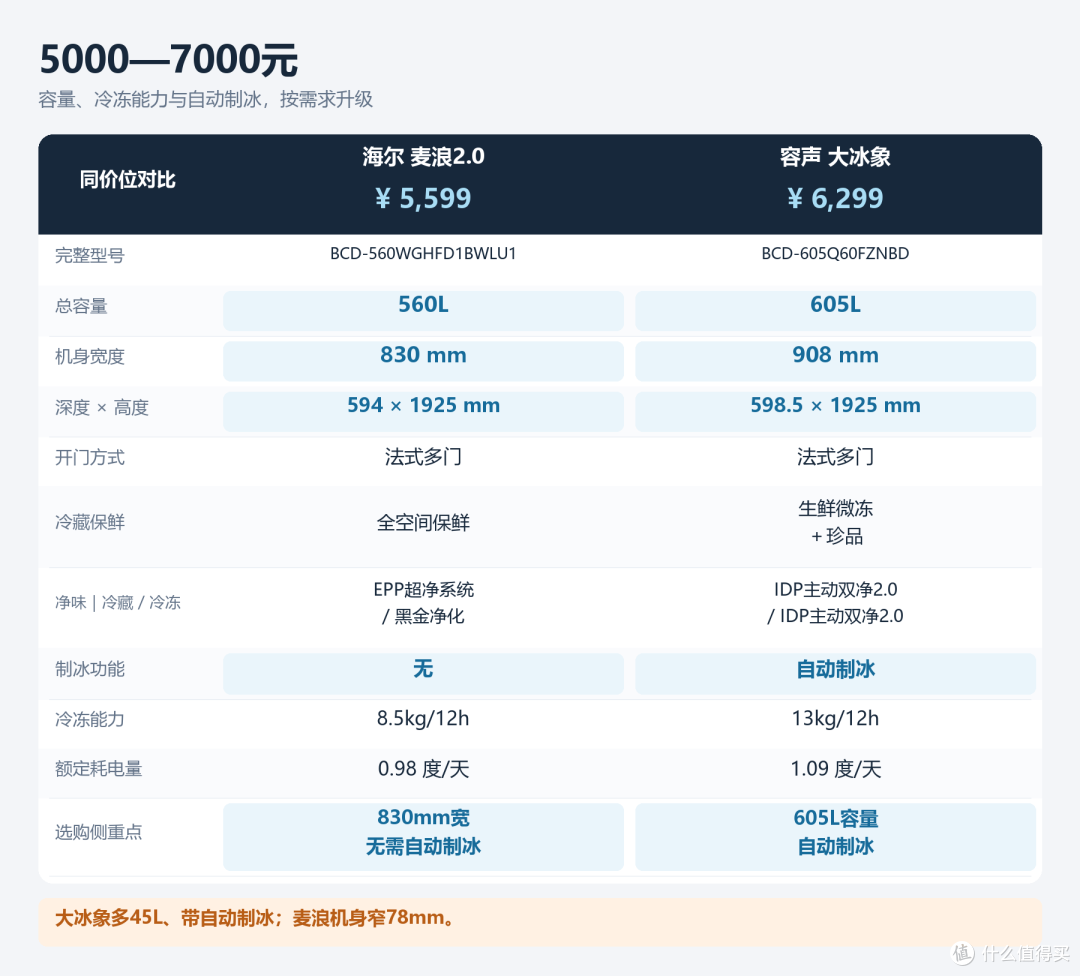Screen dimensions: 1080x976
Task: Click the 全空间保鲜 cell
Action: pos(423,523)
